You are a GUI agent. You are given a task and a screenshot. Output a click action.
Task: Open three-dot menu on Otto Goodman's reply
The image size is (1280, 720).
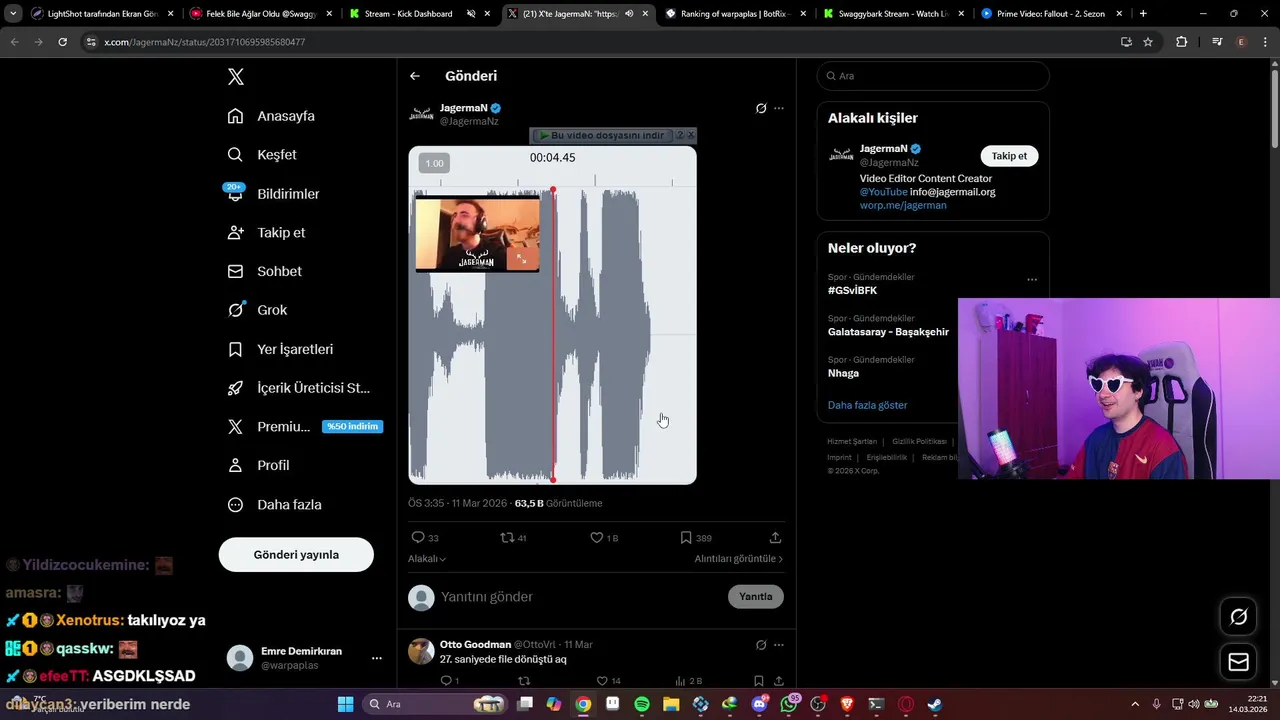click(779, 645)
